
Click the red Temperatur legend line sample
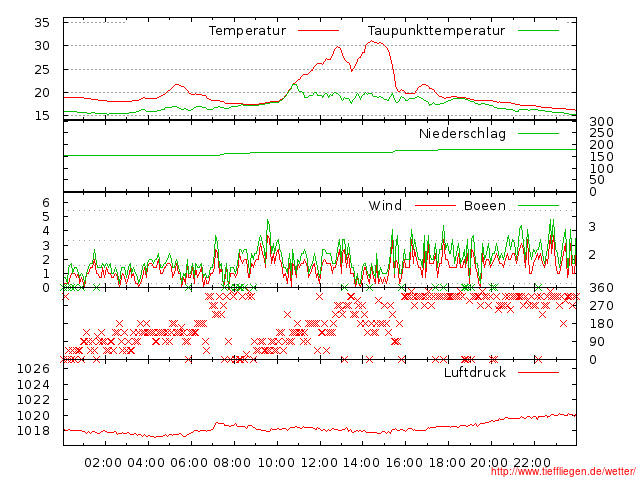tap(318, 31)
